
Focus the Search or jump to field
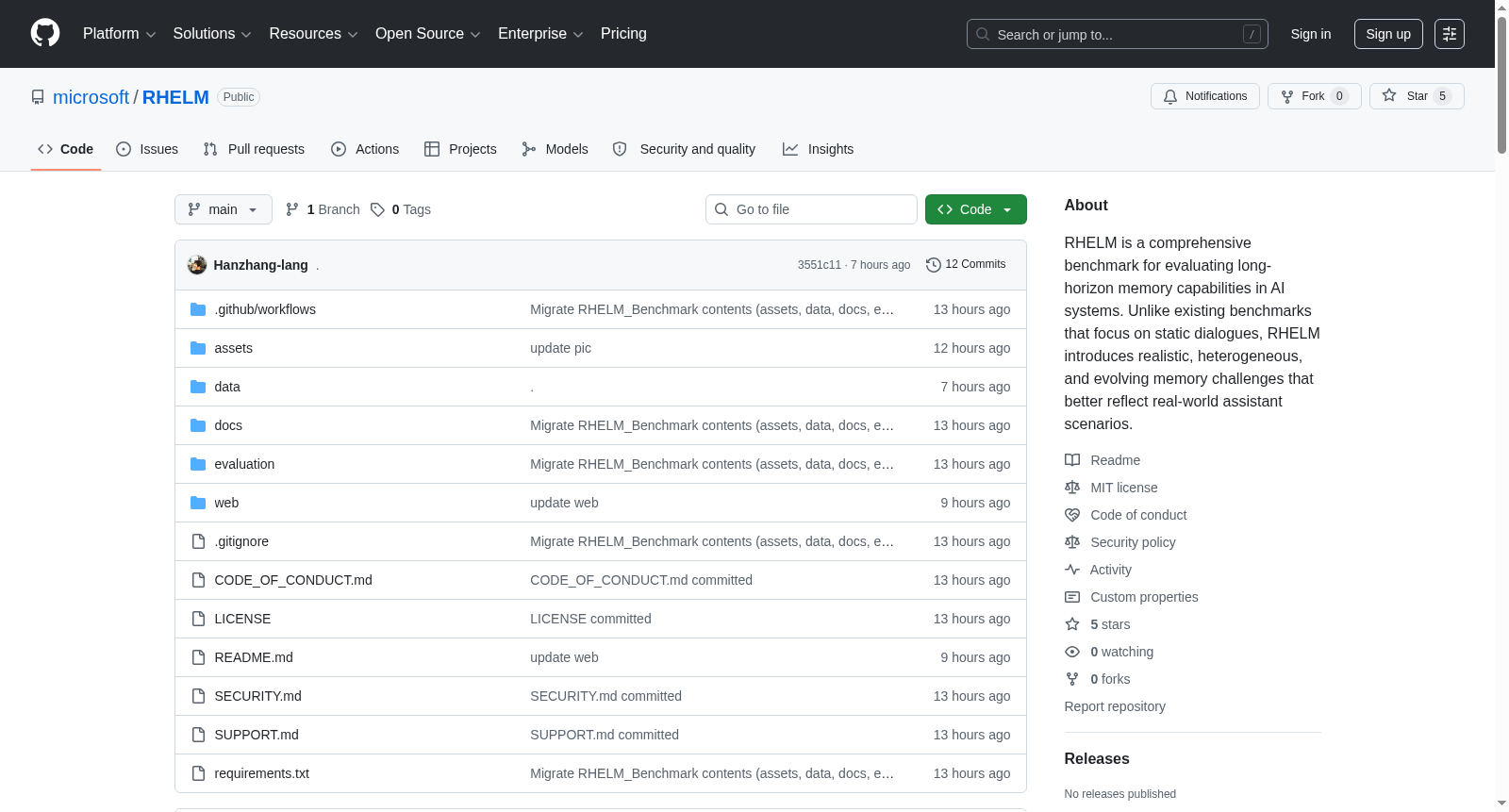(x=1118, y=34)
